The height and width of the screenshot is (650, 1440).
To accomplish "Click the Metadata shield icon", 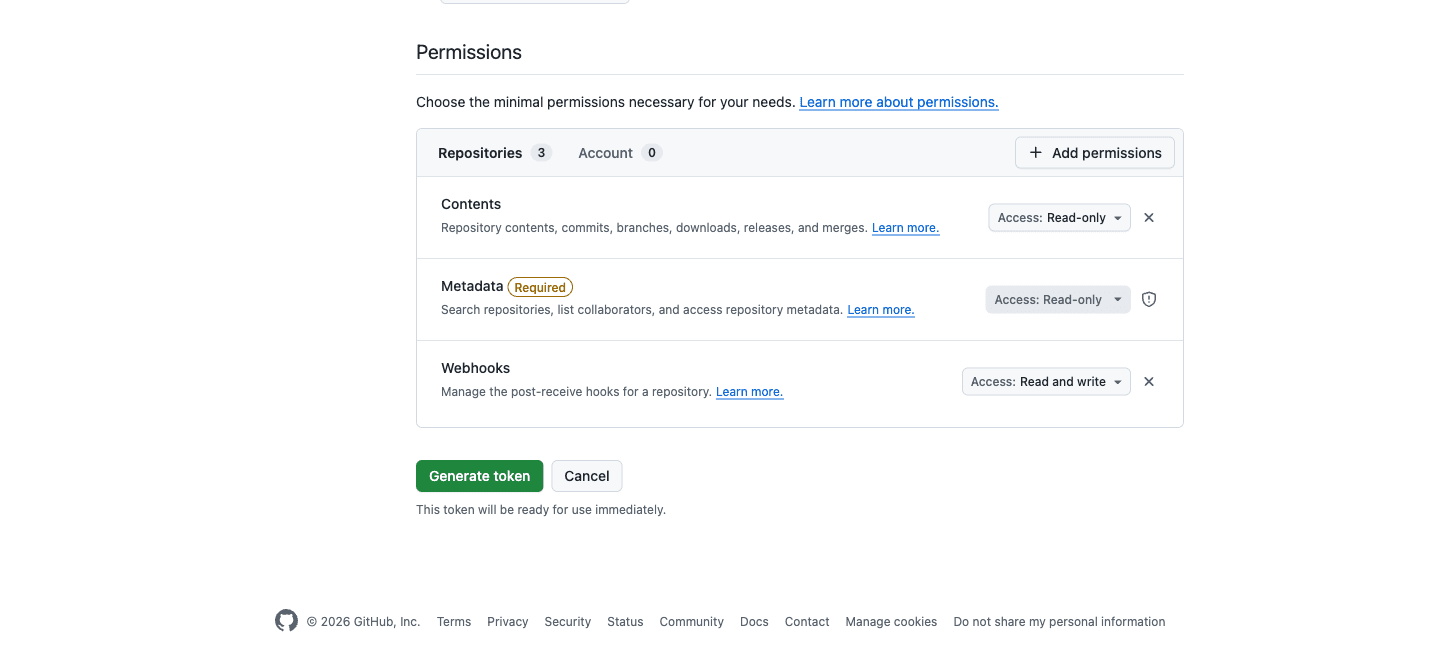I will 1149,300.
